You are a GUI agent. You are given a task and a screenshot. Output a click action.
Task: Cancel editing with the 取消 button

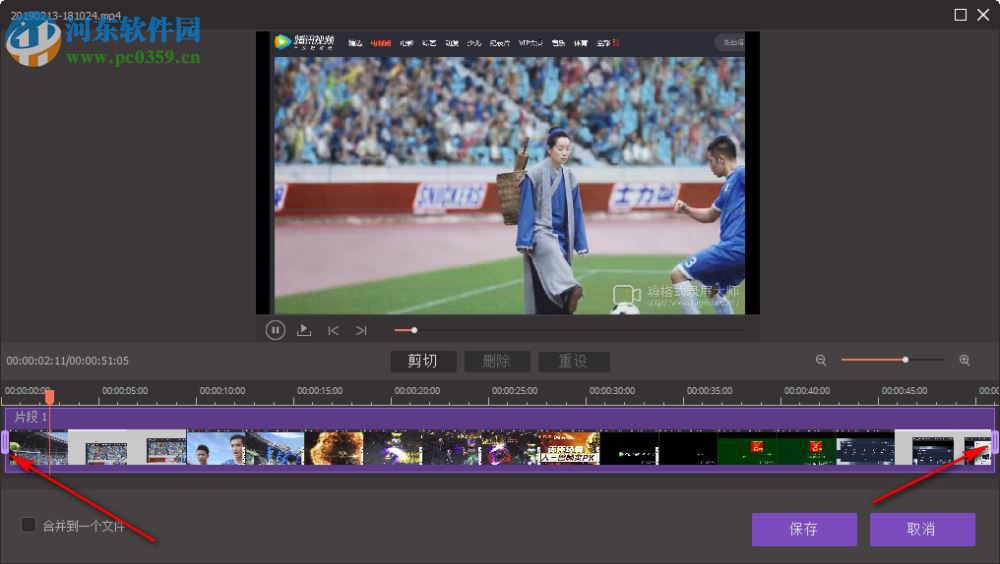(x=922, y=529)
